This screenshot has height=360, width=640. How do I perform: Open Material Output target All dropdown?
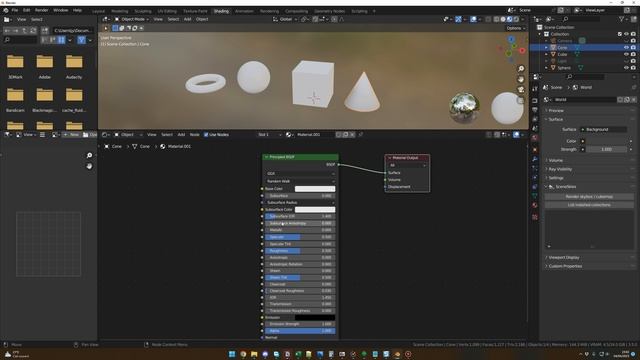coord(407,165)
